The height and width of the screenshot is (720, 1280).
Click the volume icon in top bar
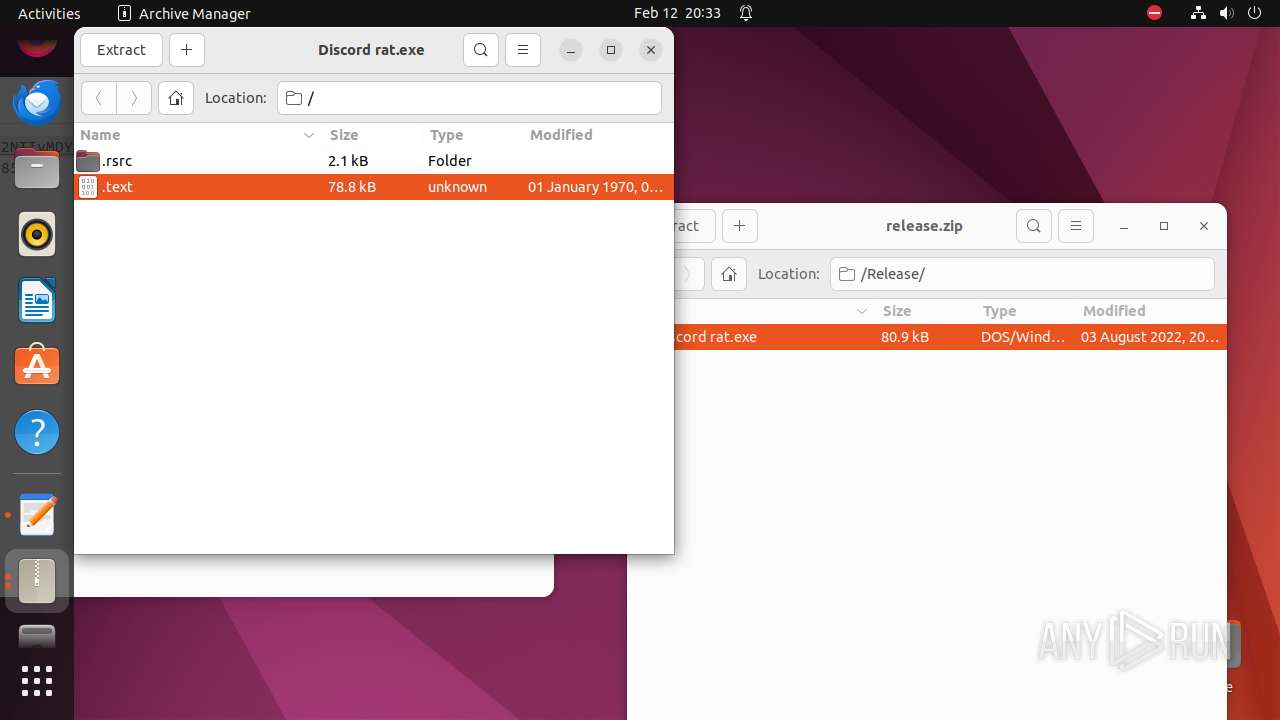1226,13
